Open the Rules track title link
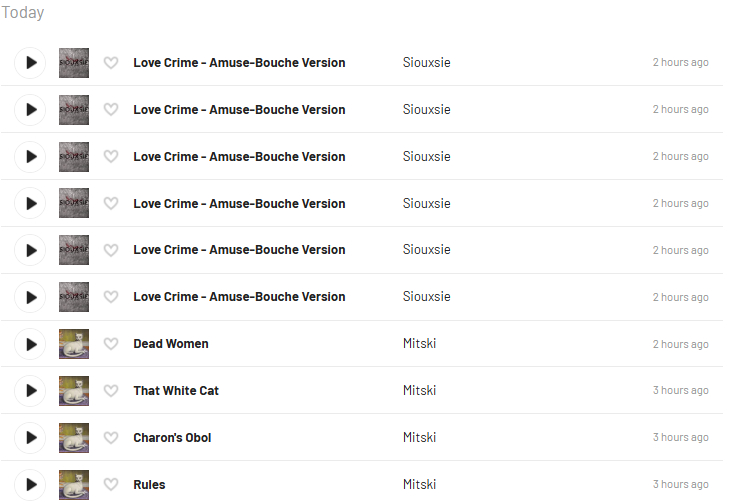This screenshot has height=504, width=737. [149, 485]
